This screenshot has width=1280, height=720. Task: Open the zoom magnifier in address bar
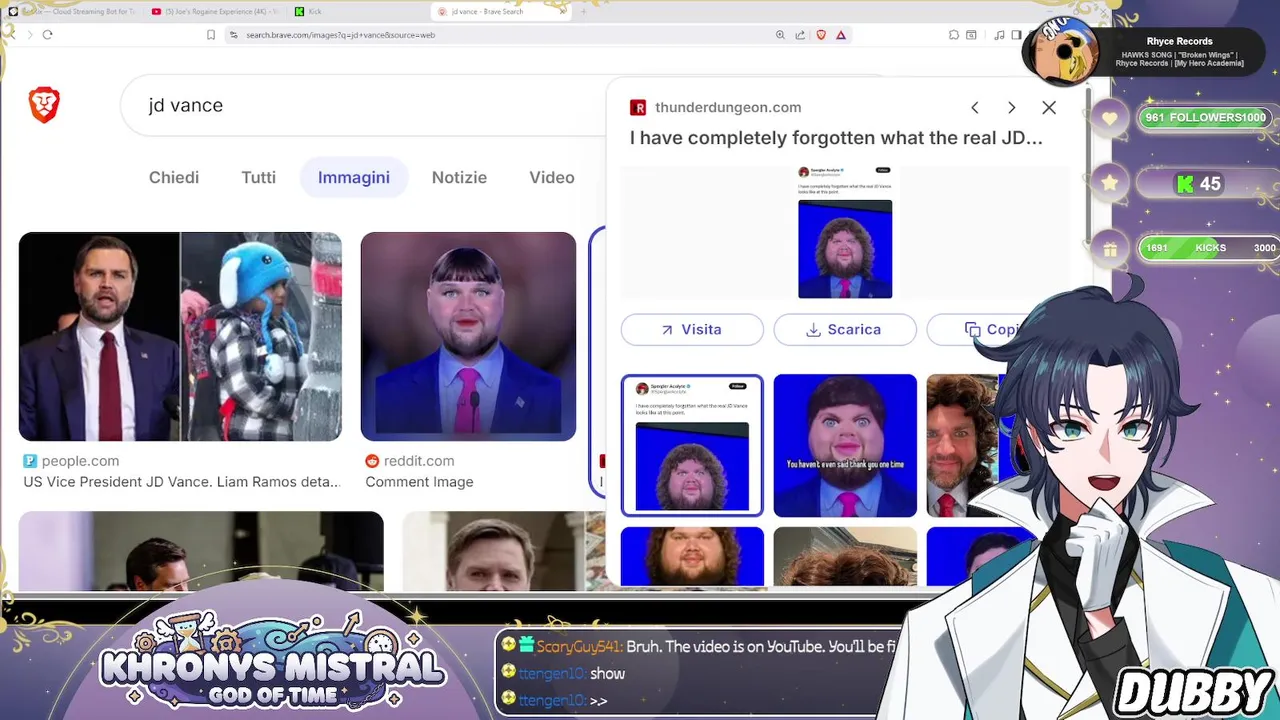pyautogui.click(x=780, y=34)
